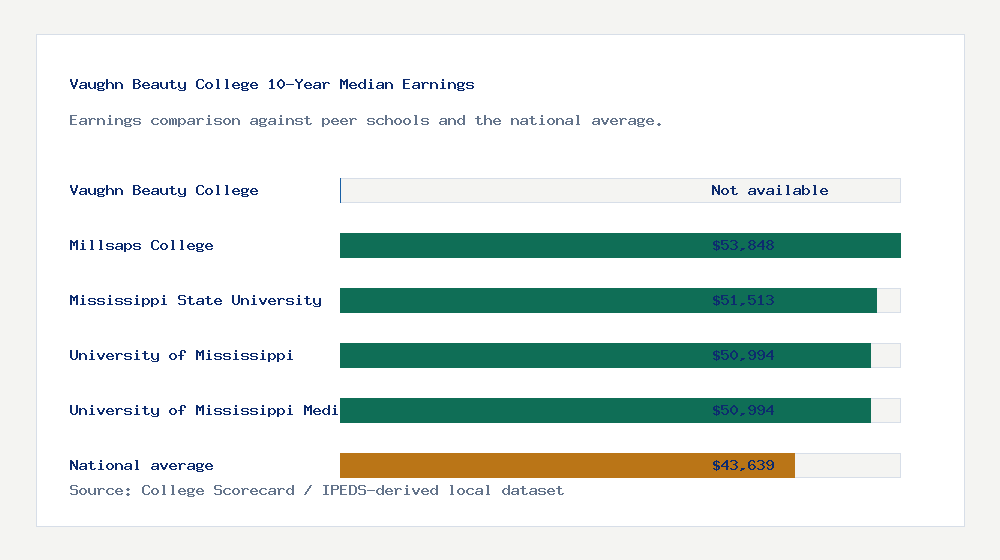Click the $53,848 earnings value

[743, 245]
